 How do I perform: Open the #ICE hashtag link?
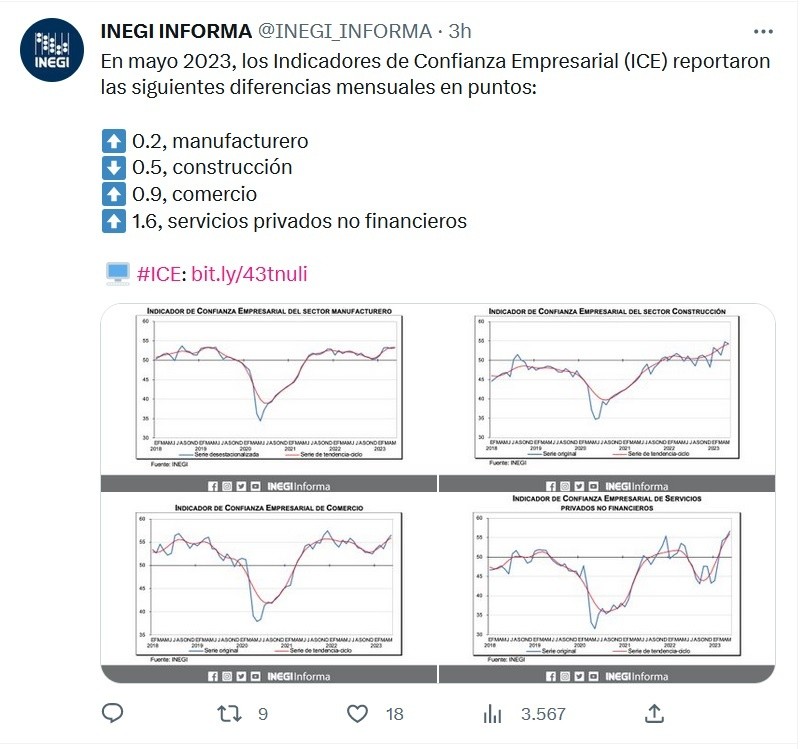pyautogui.click(x=158, y=274)
